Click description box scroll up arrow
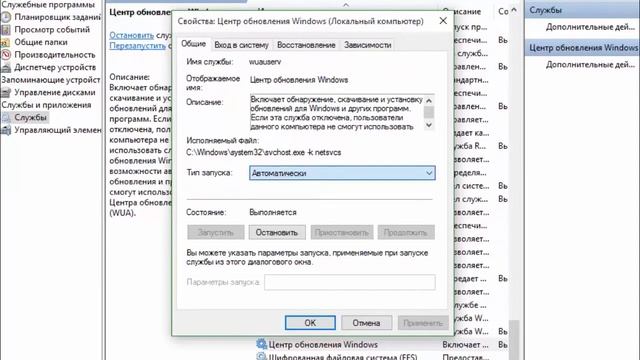Image resolution: width=640 pixels, height=360 pixels. (x=429, y=100)
